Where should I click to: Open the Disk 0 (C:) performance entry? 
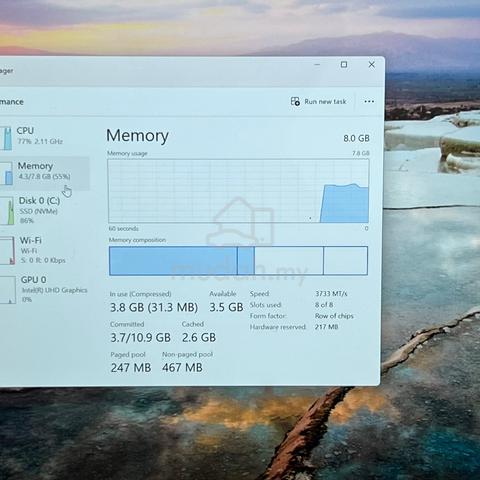[x=45, y=210]
